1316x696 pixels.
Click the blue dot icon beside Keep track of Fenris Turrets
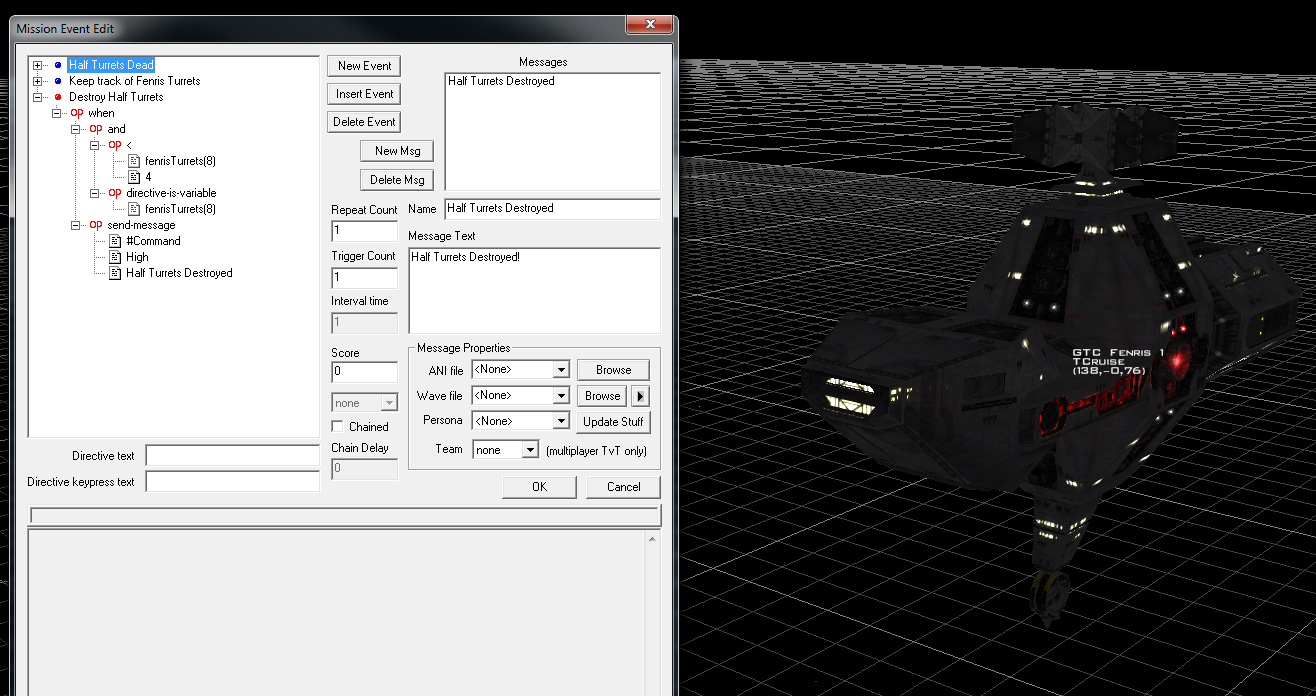(58, 81)
